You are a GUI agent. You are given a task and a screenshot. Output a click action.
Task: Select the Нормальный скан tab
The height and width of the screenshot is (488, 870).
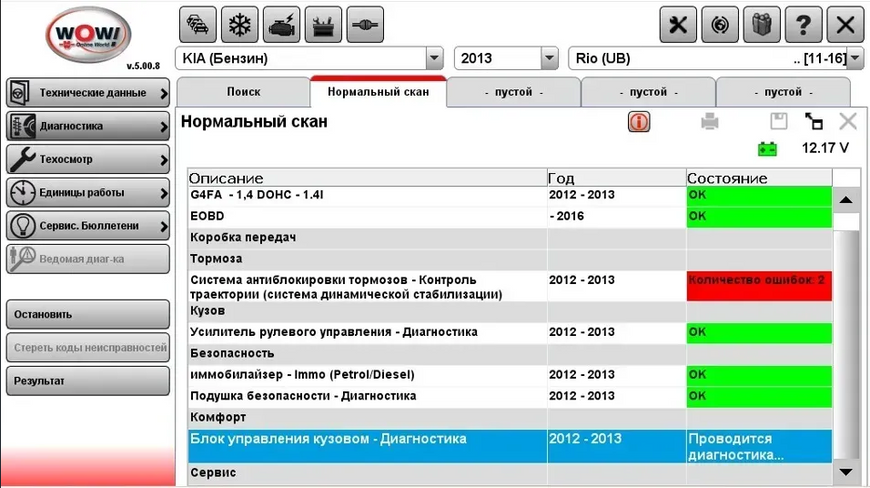pos(378,92)
